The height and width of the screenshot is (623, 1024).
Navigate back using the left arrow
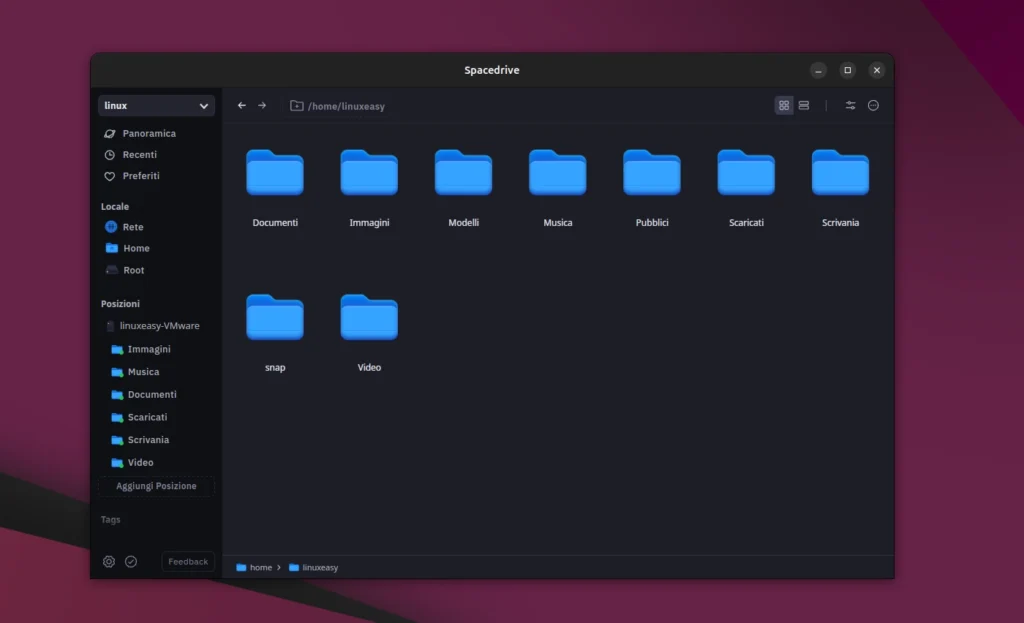241,105
